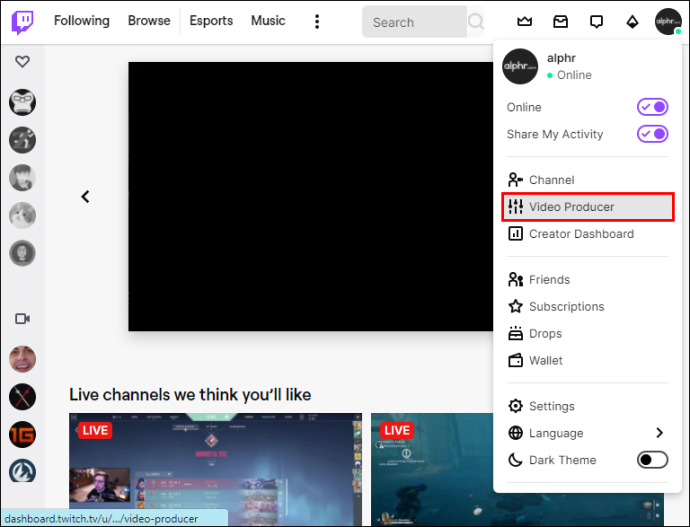The width and height of the screenshot is (690, 527).
Task: Open the Whispers chat bubble icon
Action: coord(596,22)
